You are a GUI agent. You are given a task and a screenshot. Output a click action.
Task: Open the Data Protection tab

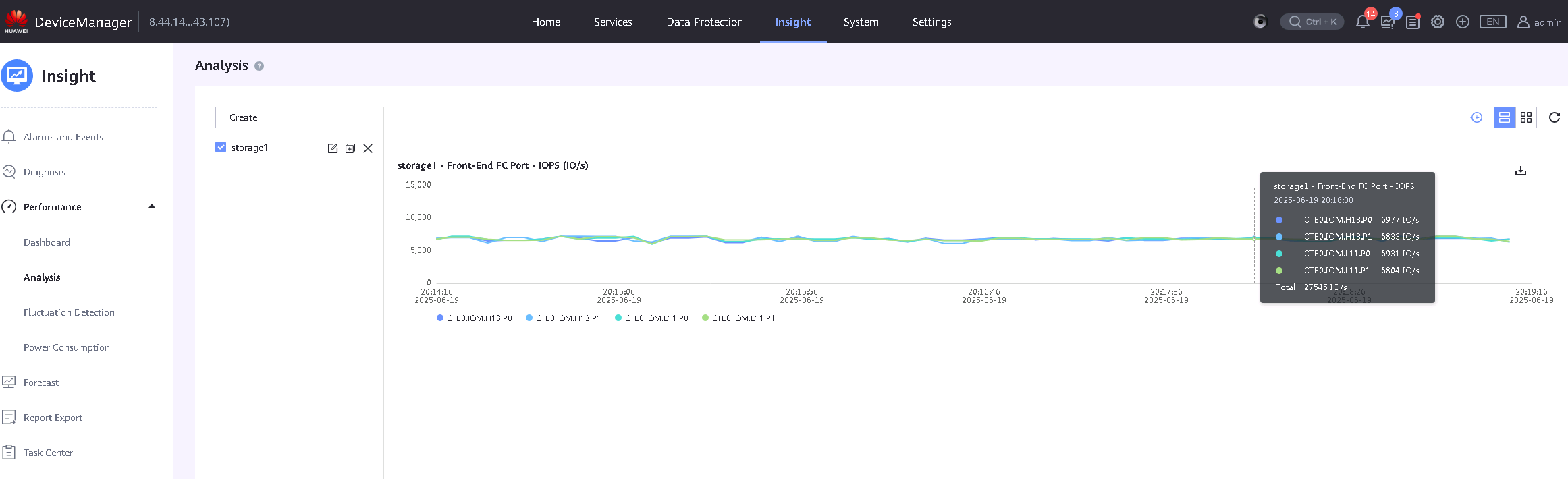click(x=705, y=22)
